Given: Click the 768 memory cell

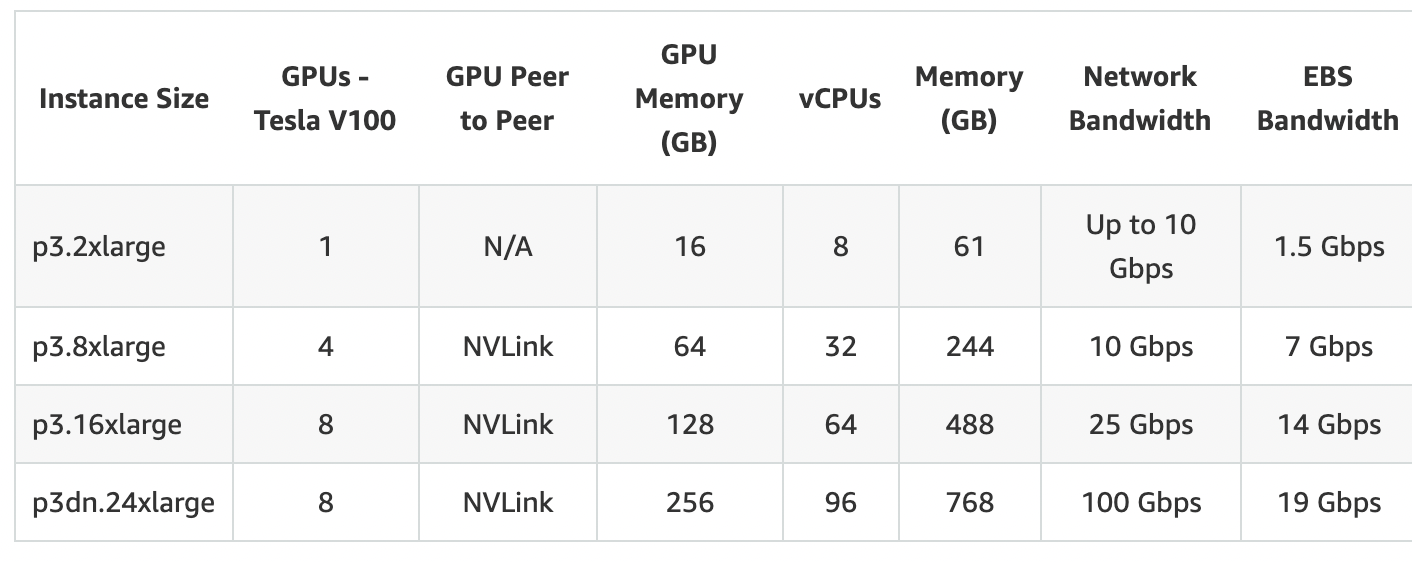Looking at the screenshot, I should tap(969, 502).
